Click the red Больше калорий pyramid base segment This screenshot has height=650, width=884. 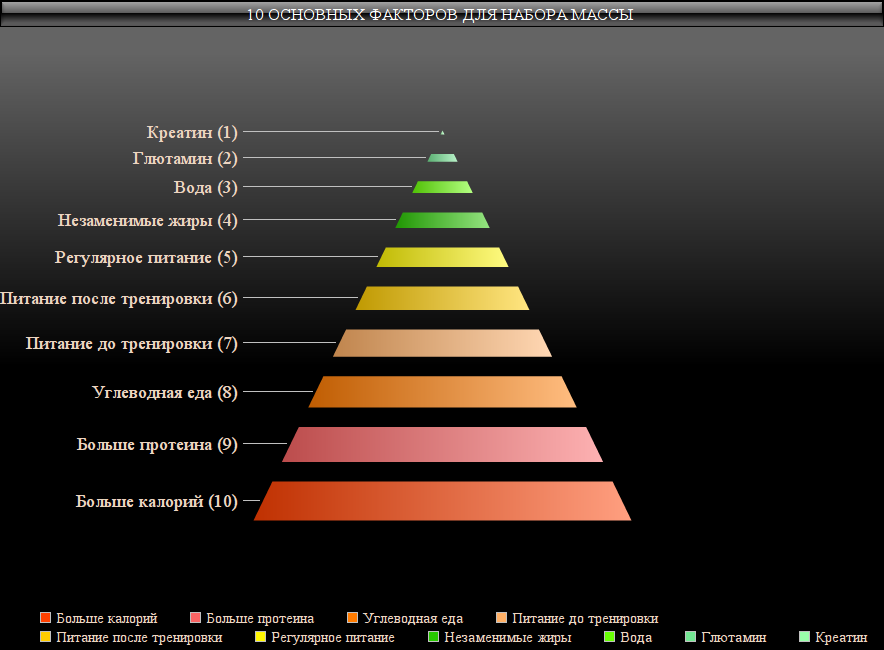(443, 501)
